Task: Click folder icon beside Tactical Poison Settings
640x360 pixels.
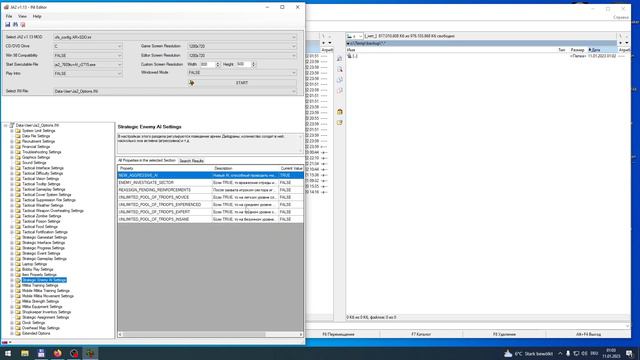Action: click(18, 221)
